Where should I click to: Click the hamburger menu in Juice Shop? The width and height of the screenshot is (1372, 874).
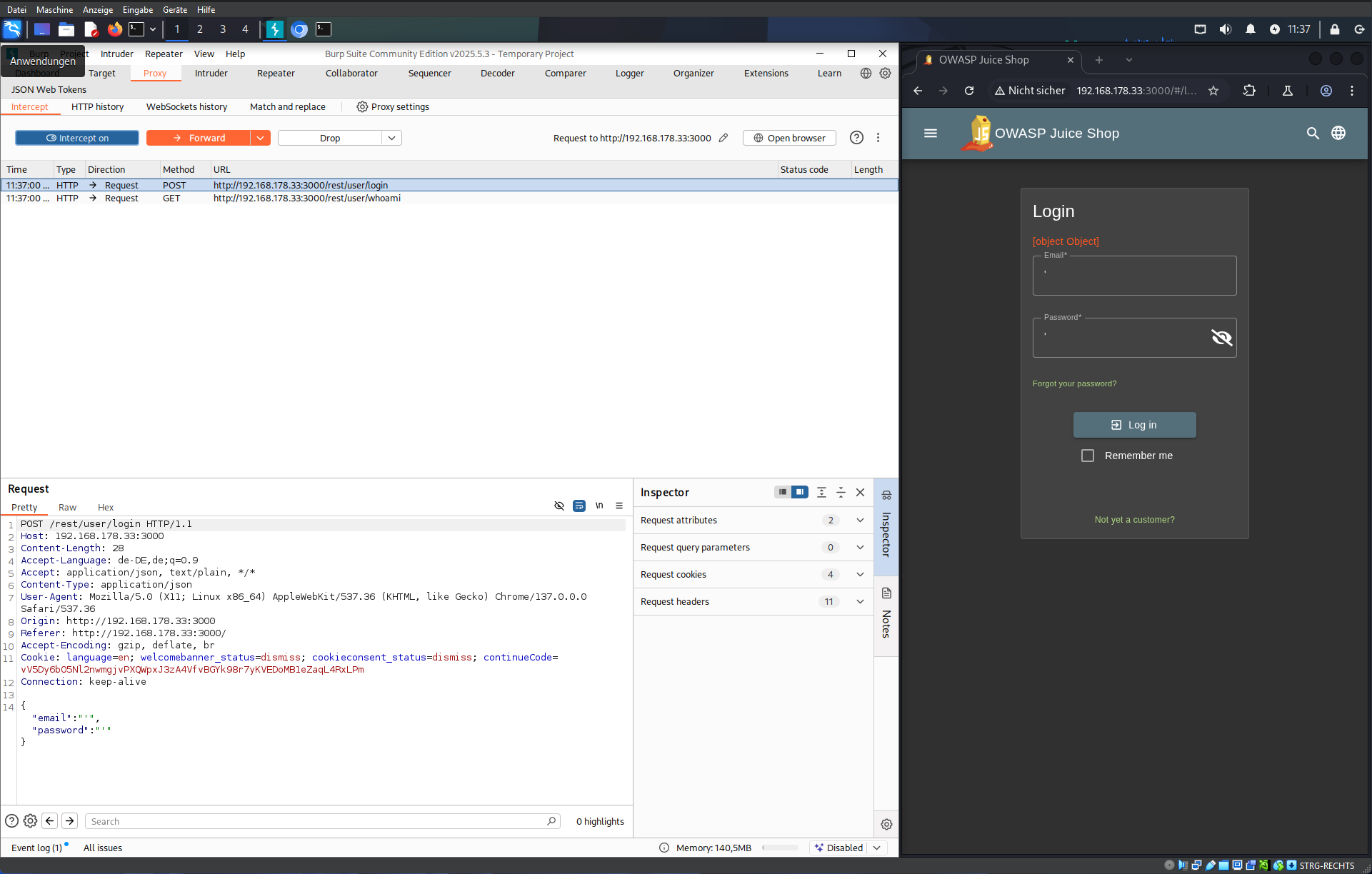930,133
